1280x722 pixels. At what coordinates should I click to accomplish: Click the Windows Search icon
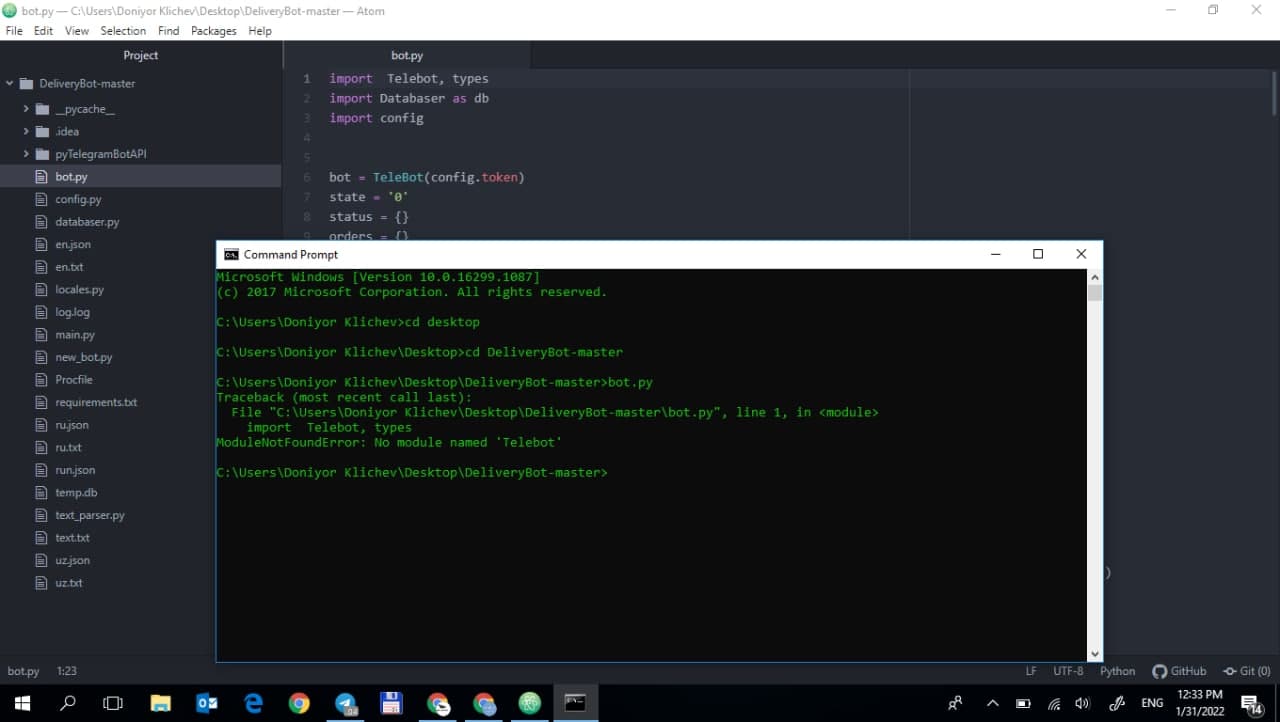tap(67, 703)
